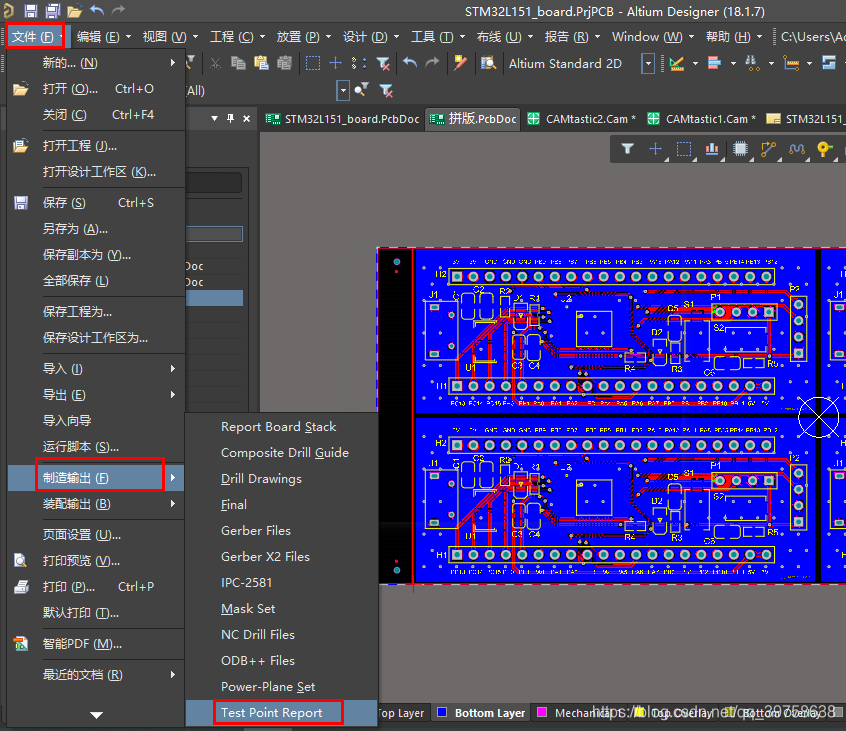
Task: Click the Save All icon in title bar
Action: tap(53, 10)
